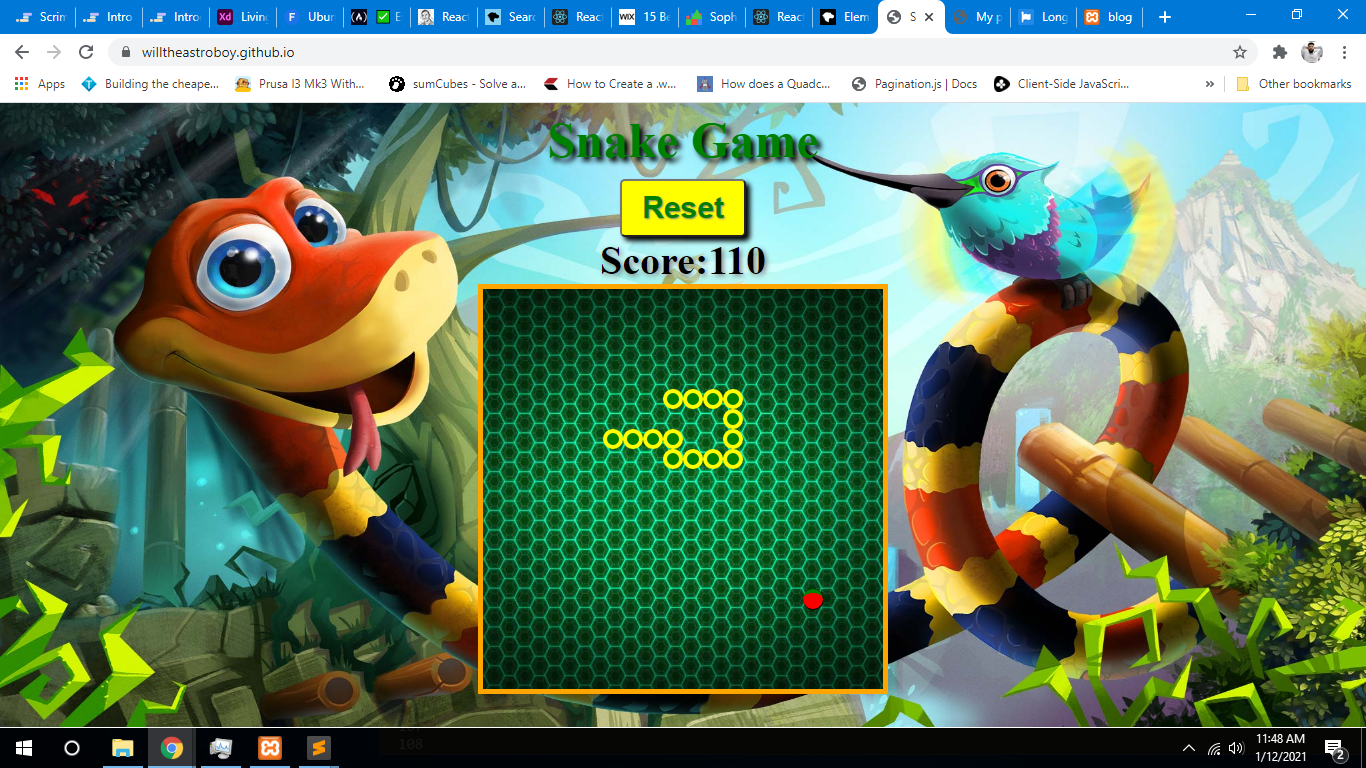Navigate back using the back arrow

click(x=20, y=52)
